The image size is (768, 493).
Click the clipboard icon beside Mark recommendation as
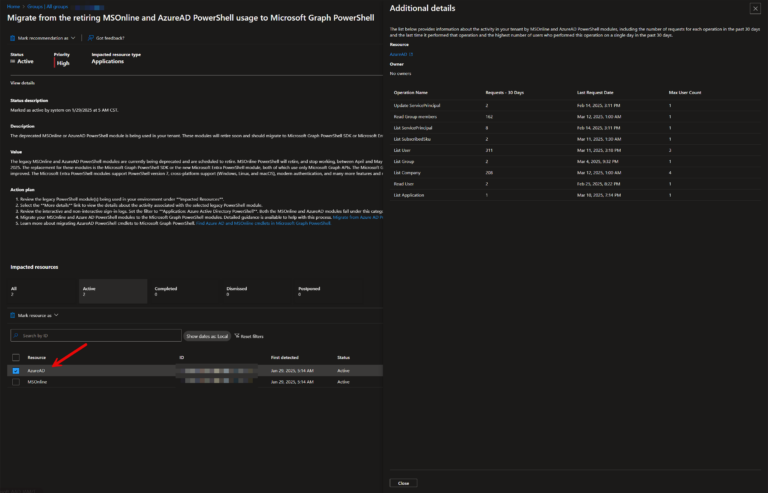click(x=13, y=38)
